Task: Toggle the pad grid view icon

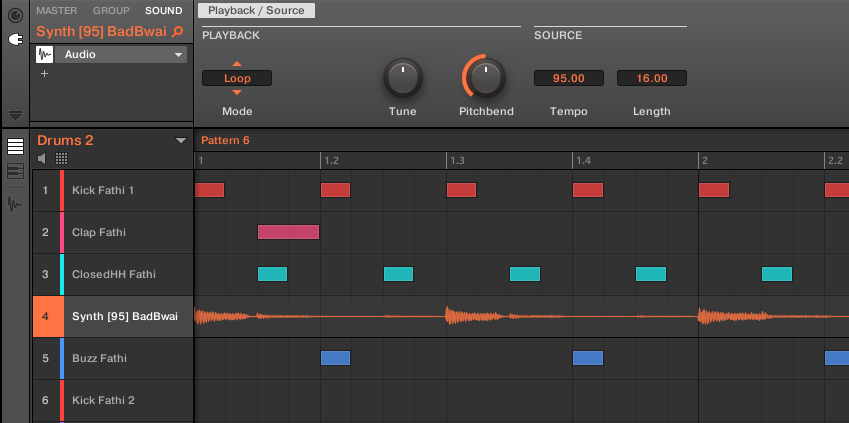Action: click(x=61, y=159)
